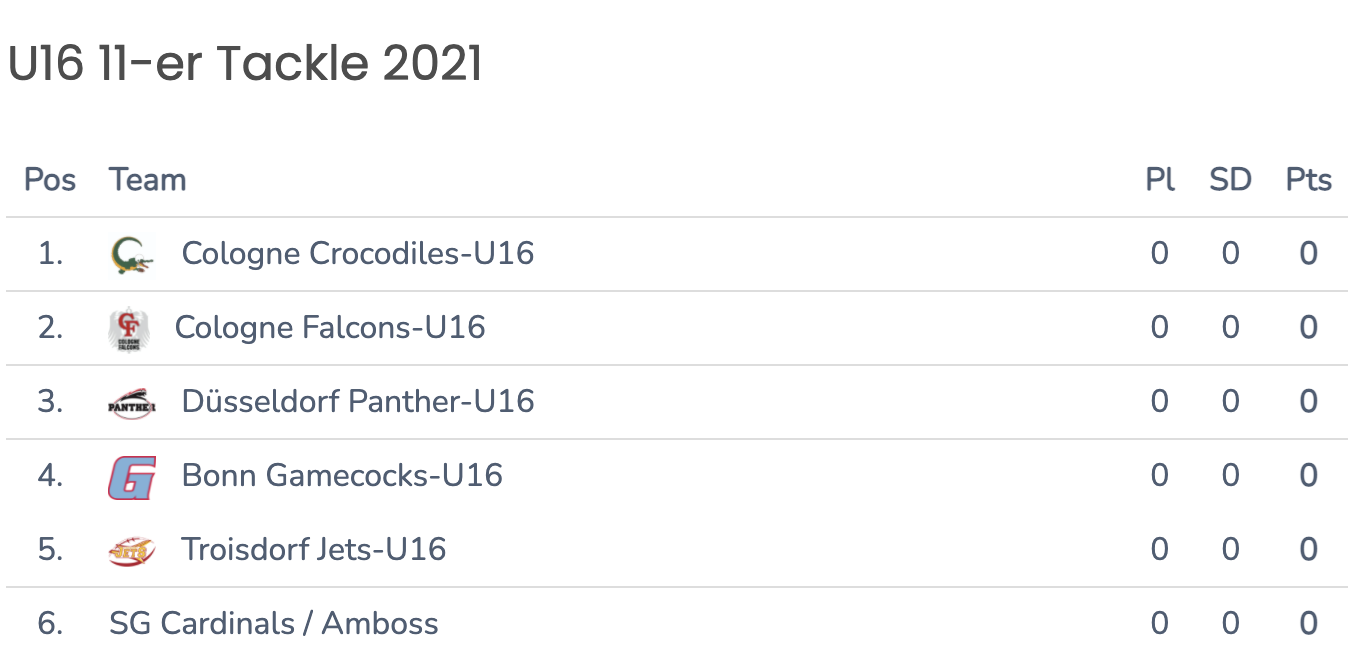Click the Pts value for Cologne Crocodiles-U16
Viewport: 1356px width, 668px height.
pos(1309,254)
